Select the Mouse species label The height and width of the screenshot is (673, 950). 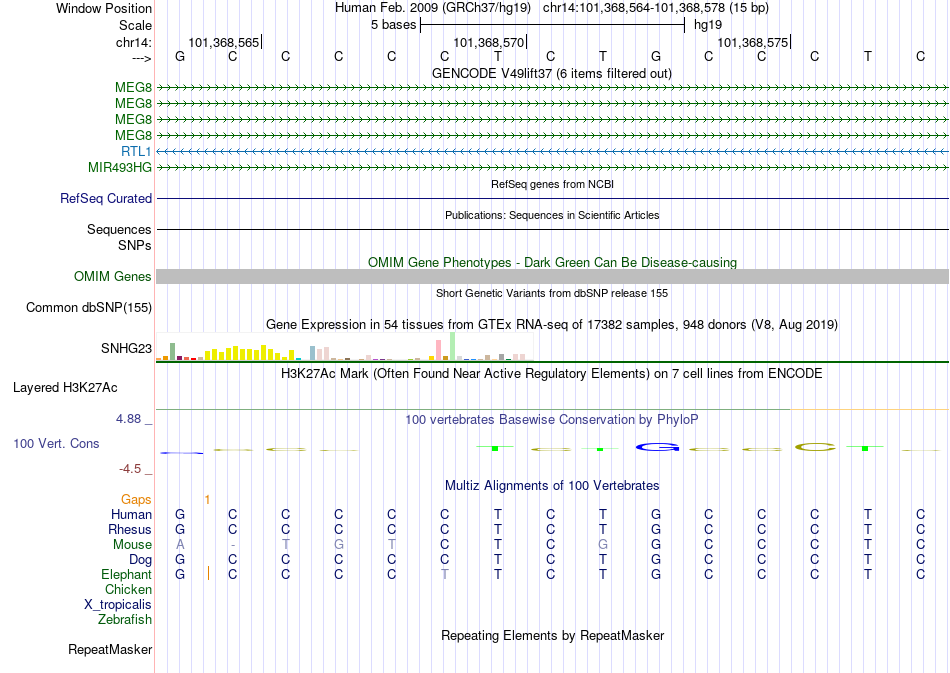coord(133,545)
